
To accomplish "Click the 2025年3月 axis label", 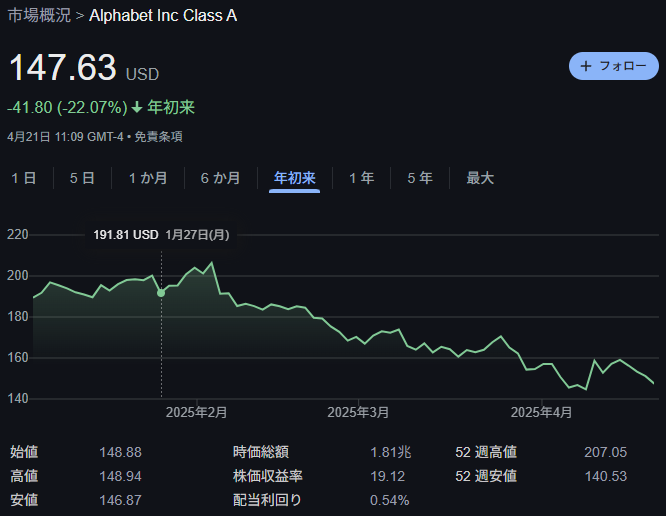I will pyautogui.click(x=358, y=412).
